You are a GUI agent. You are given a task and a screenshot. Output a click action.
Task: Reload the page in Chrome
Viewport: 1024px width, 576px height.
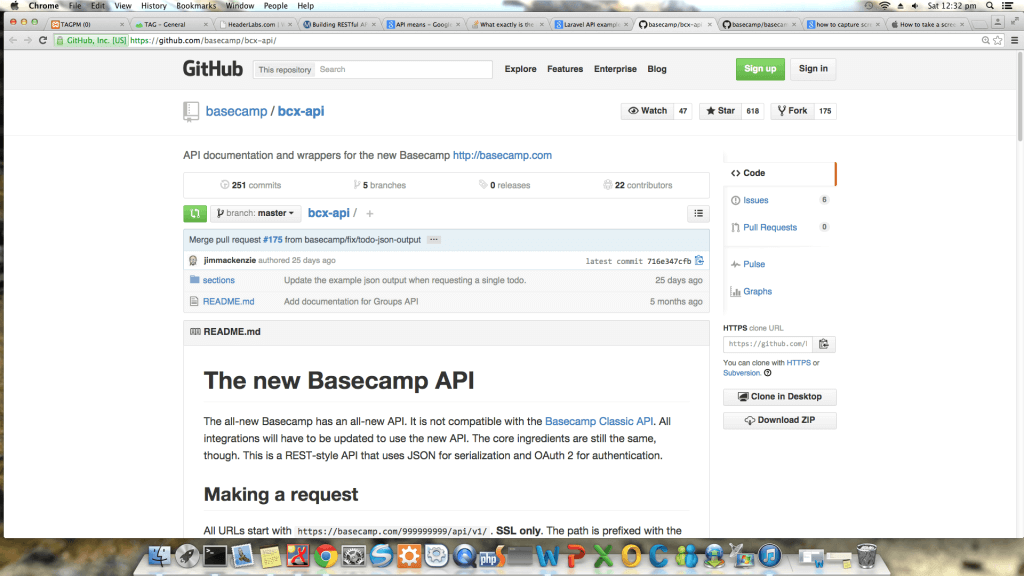43,40
